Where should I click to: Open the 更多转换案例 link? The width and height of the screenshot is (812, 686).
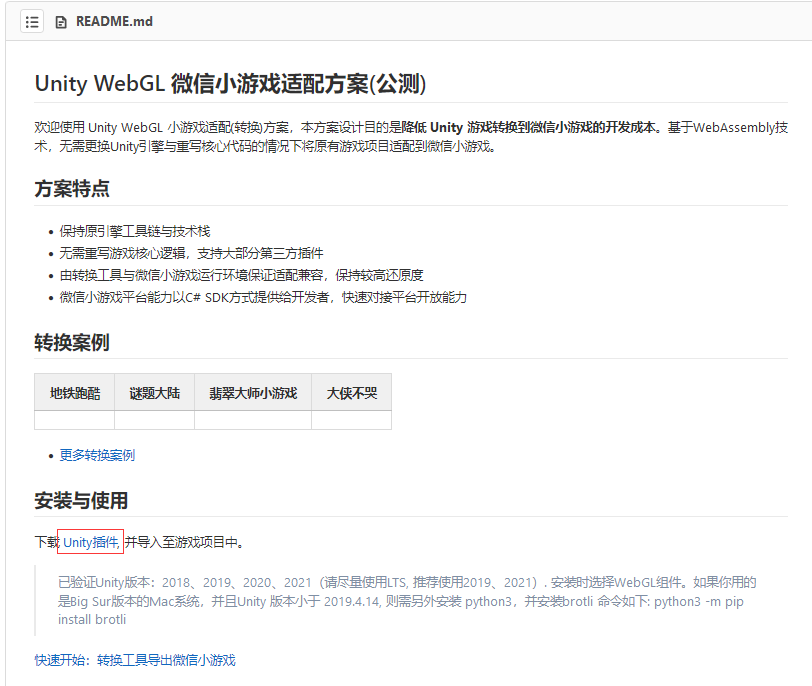tap(97, 455)
